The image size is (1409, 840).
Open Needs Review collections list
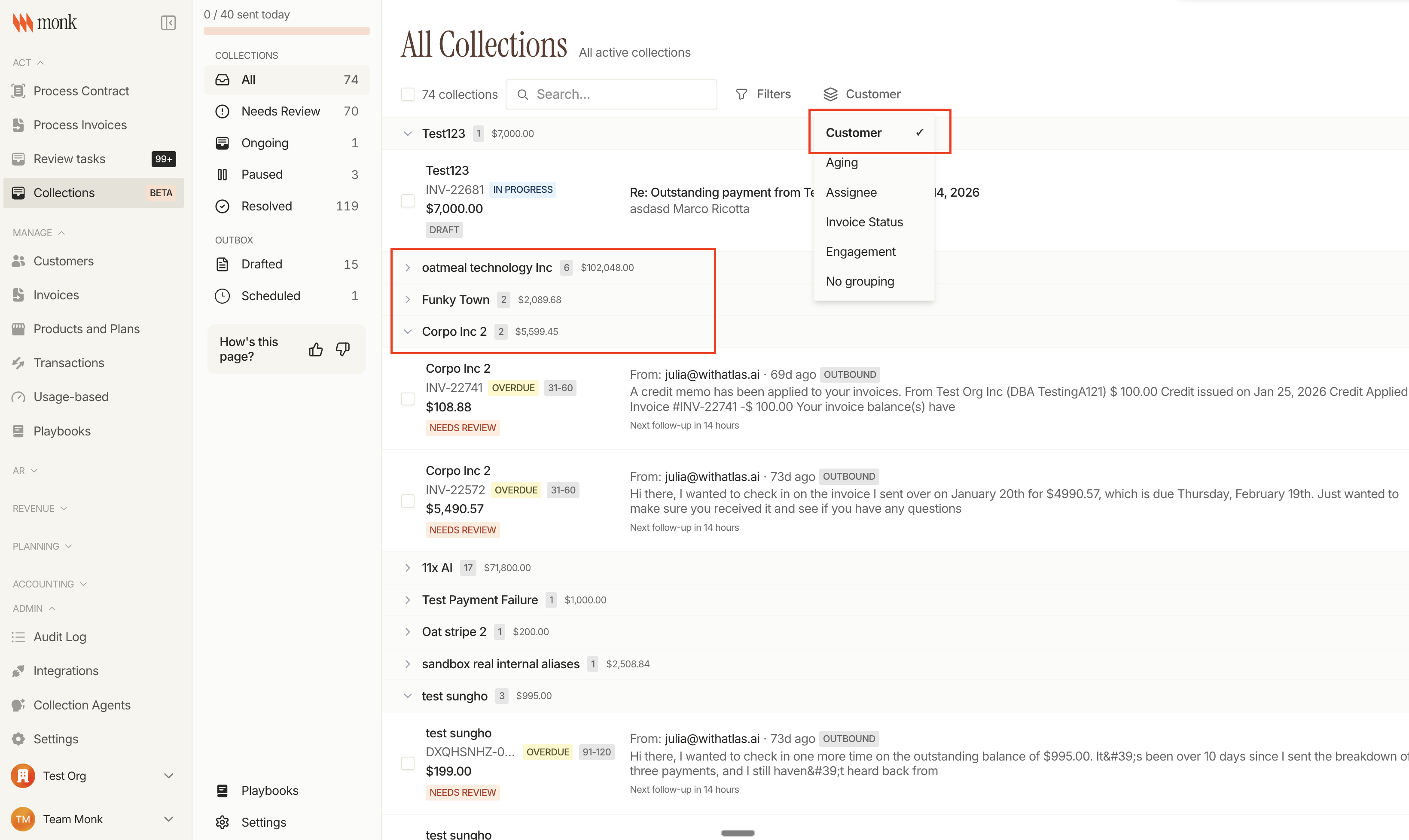click(x=280, y=111)
